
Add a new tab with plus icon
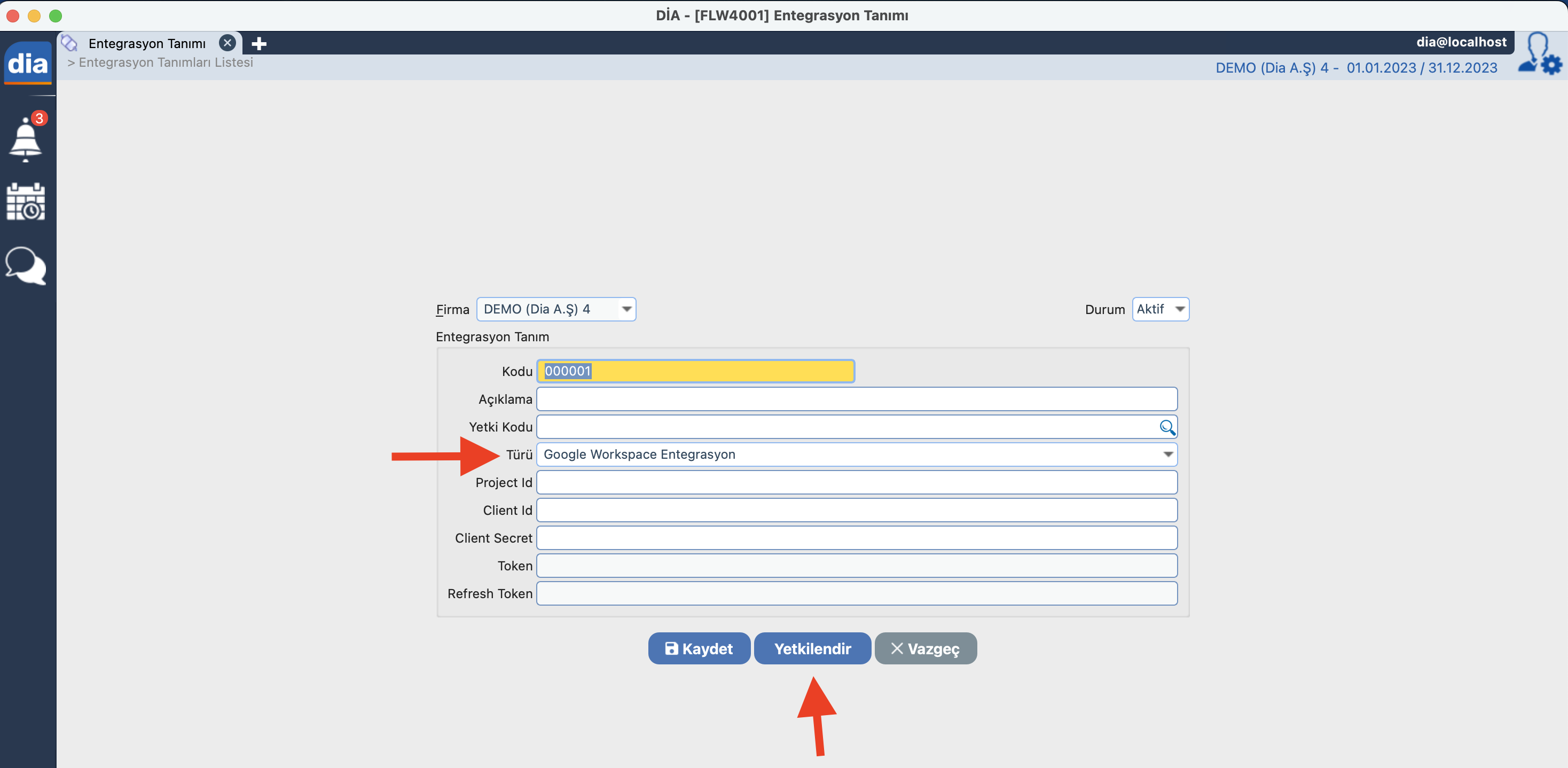click(x=258, y=44)
